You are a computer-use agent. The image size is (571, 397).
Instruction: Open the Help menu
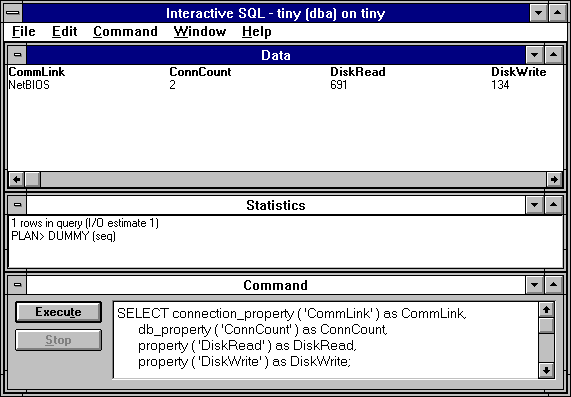(256, 32)
